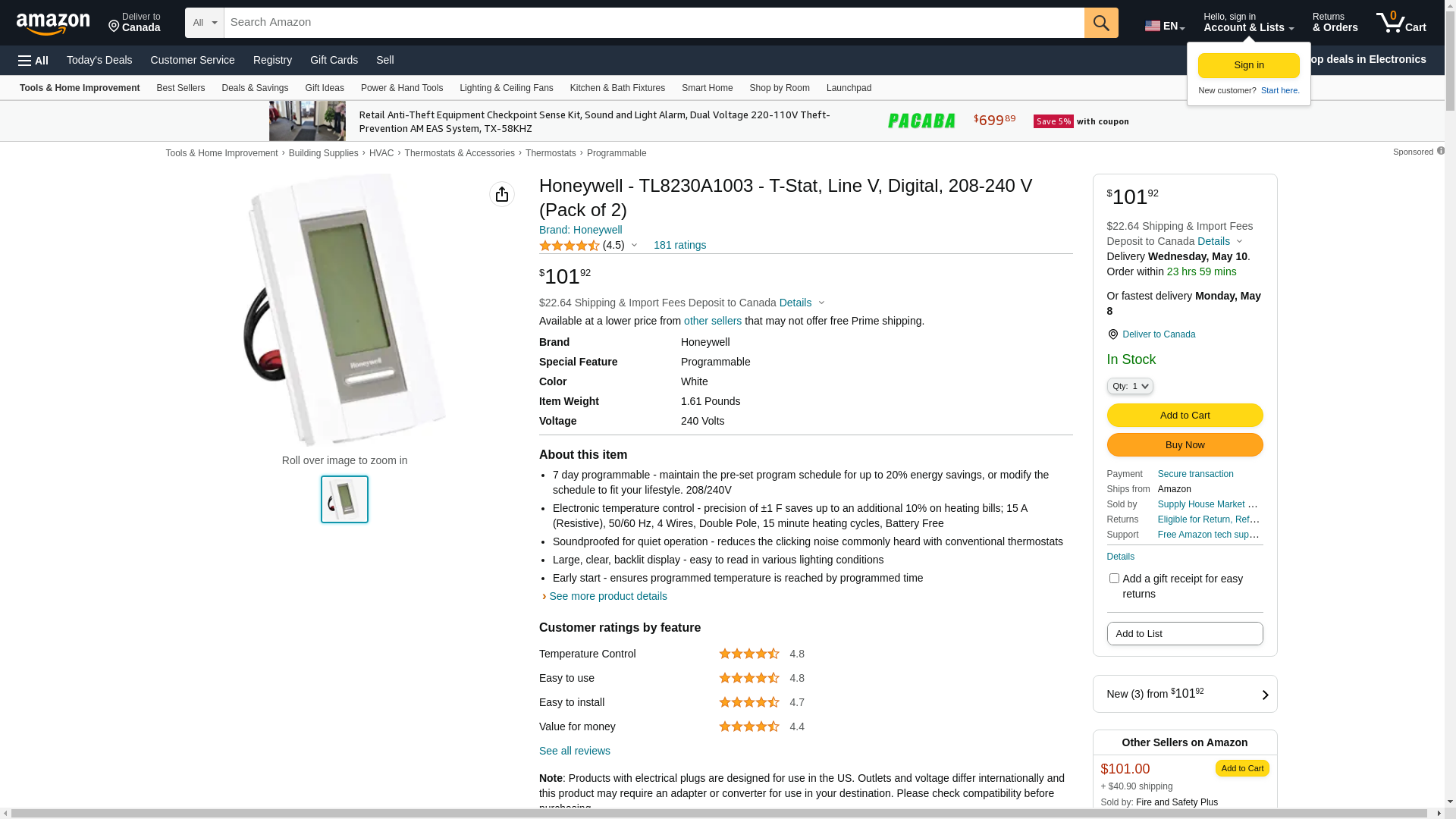The width and height of the screenshot is (1456, 819).
Task: Open the Qty quantity dropdown
Action: click(x=1130, y=386)
